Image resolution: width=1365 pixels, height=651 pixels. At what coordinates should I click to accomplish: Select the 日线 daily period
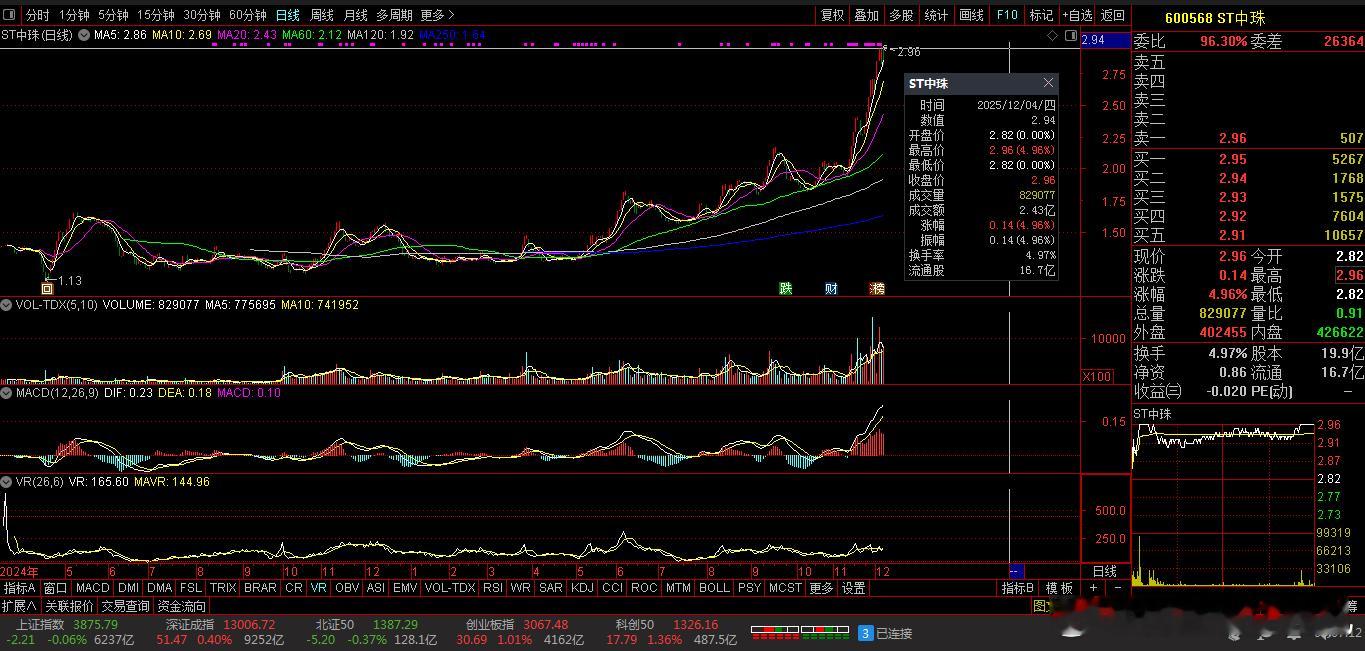click(288, 15)
